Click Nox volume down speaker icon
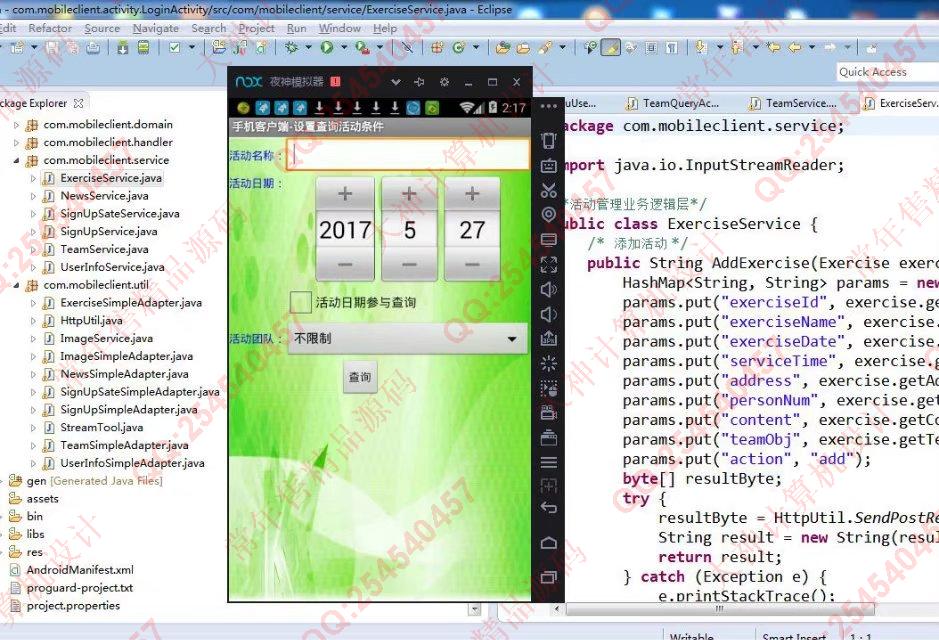The height and width of the screenshot is (640, 939). click(x=549, y=314)
